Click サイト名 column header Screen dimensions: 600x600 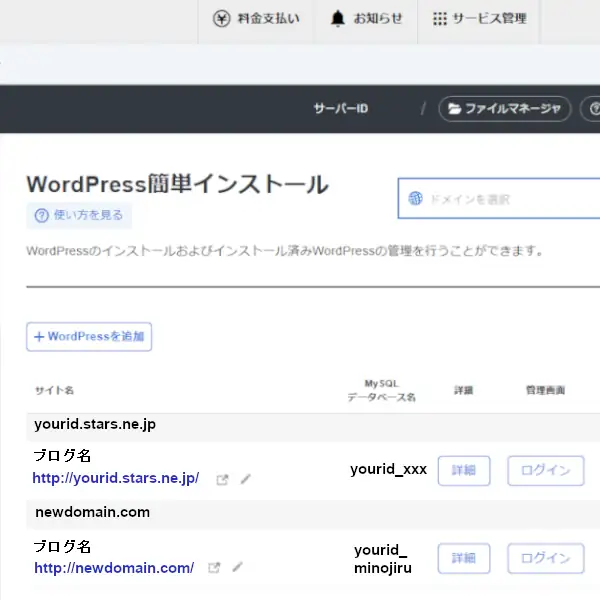[x=54, y=390]
